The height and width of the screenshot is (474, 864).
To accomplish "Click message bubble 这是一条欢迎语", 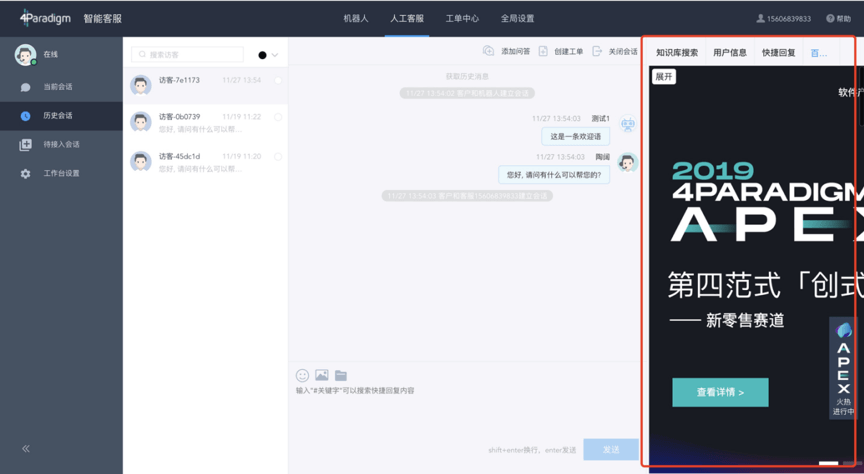I will coord(576,137).
